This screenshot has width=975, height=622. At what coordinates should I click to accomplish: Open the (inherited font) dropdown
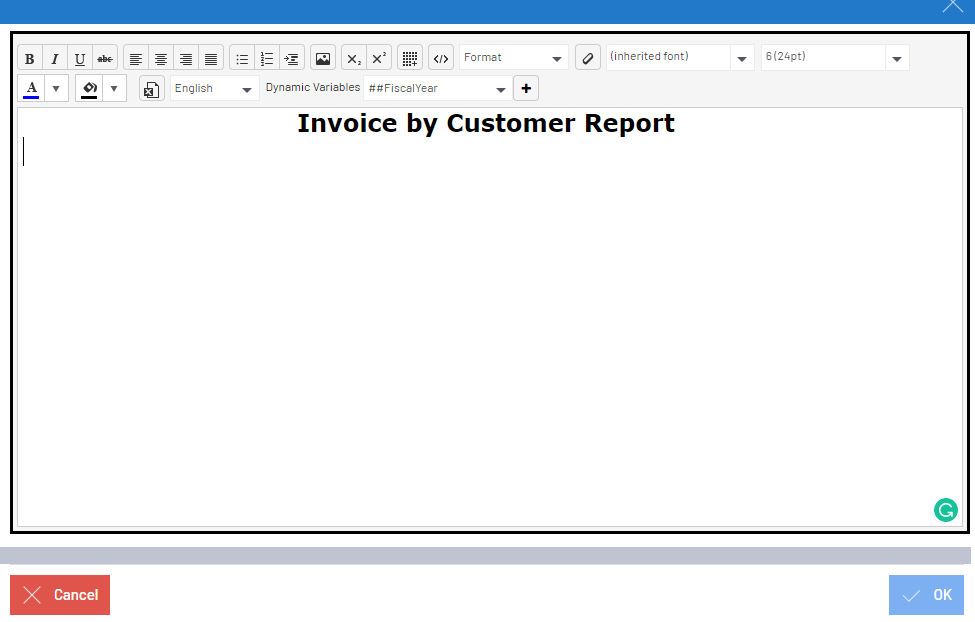[x=680, y=57]
